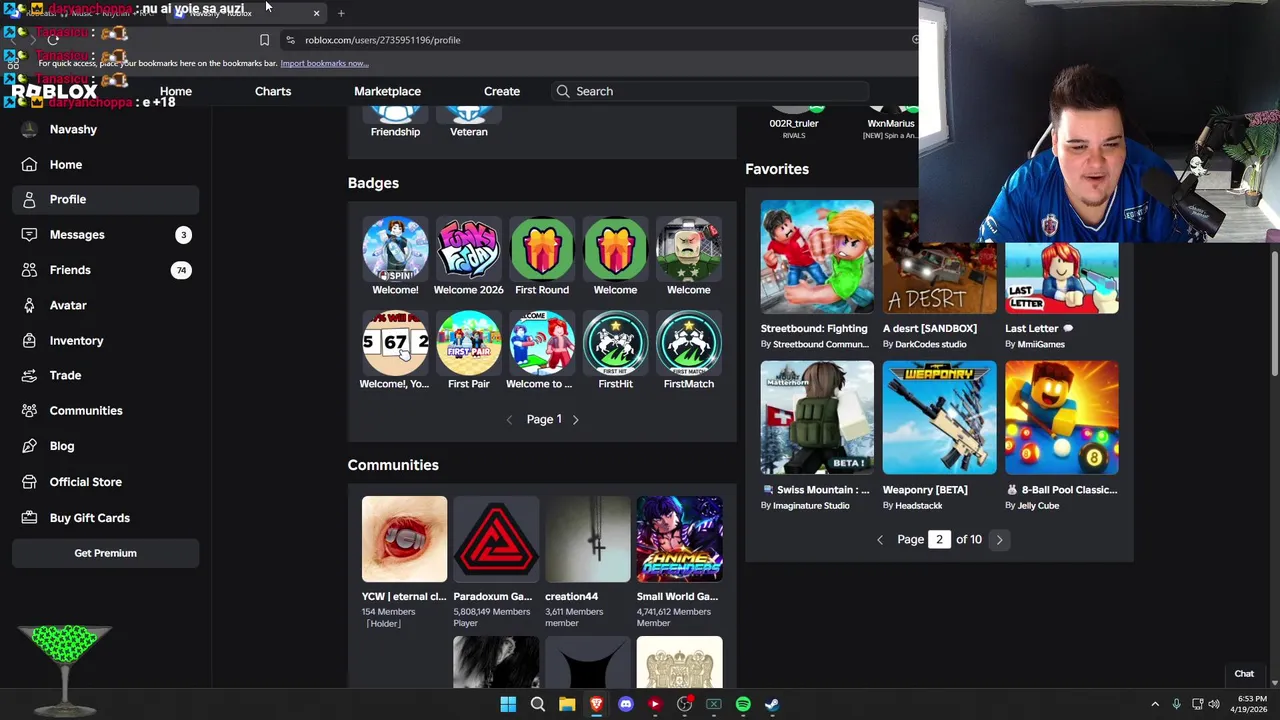Click the bookmark icon in address bar
This screenshot has width=1280, height=720.
[x=264, y=40]
